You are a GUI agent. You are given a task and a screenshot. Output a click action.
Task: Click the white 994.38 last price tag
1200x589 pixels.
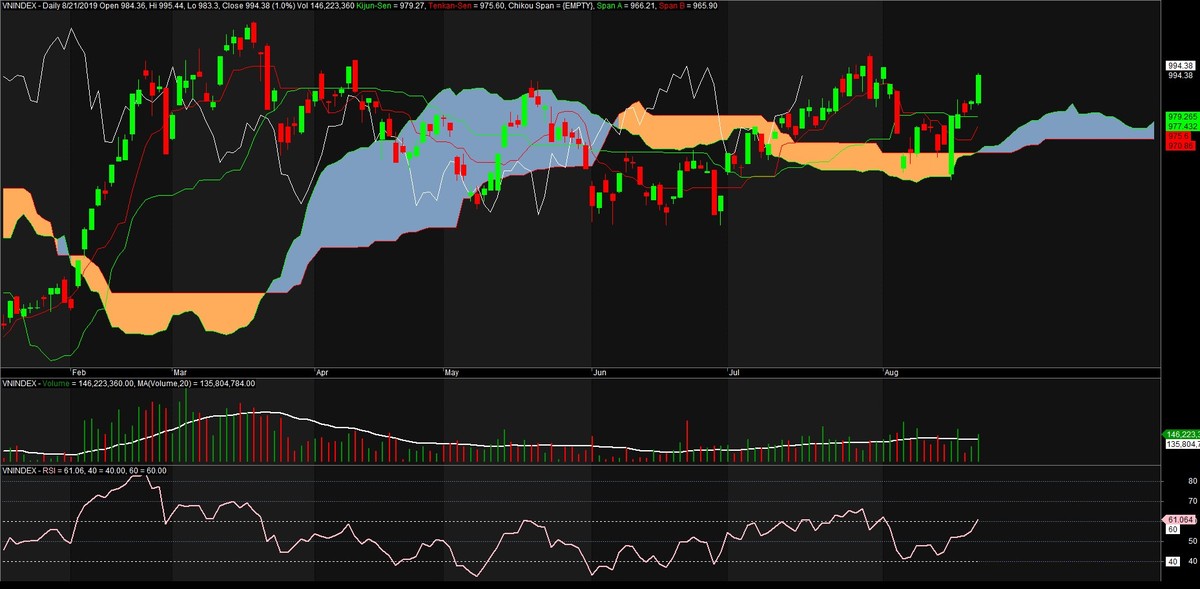[1181, 65]
